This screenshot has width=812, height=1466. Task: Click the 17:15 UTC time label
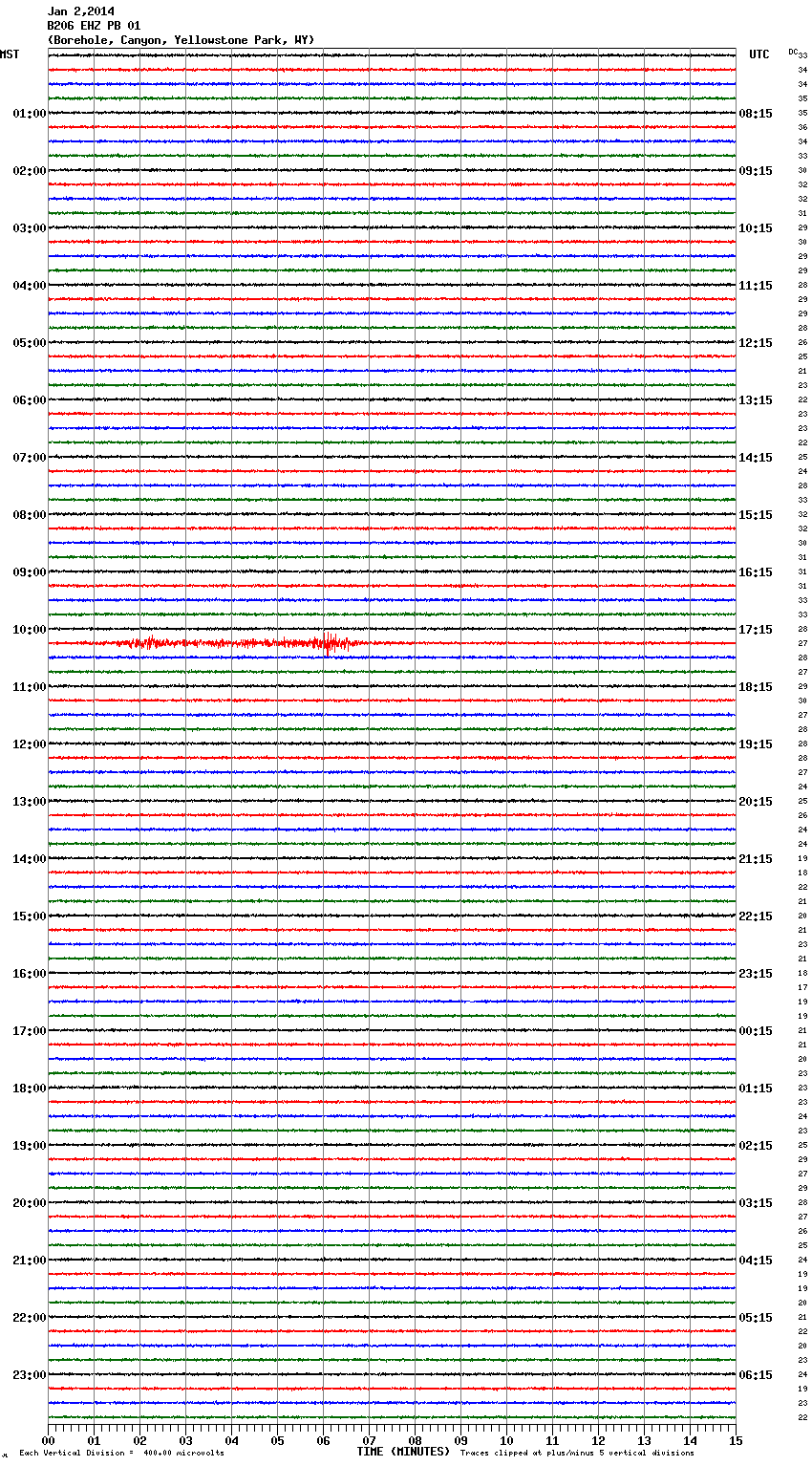click(756, 630)
